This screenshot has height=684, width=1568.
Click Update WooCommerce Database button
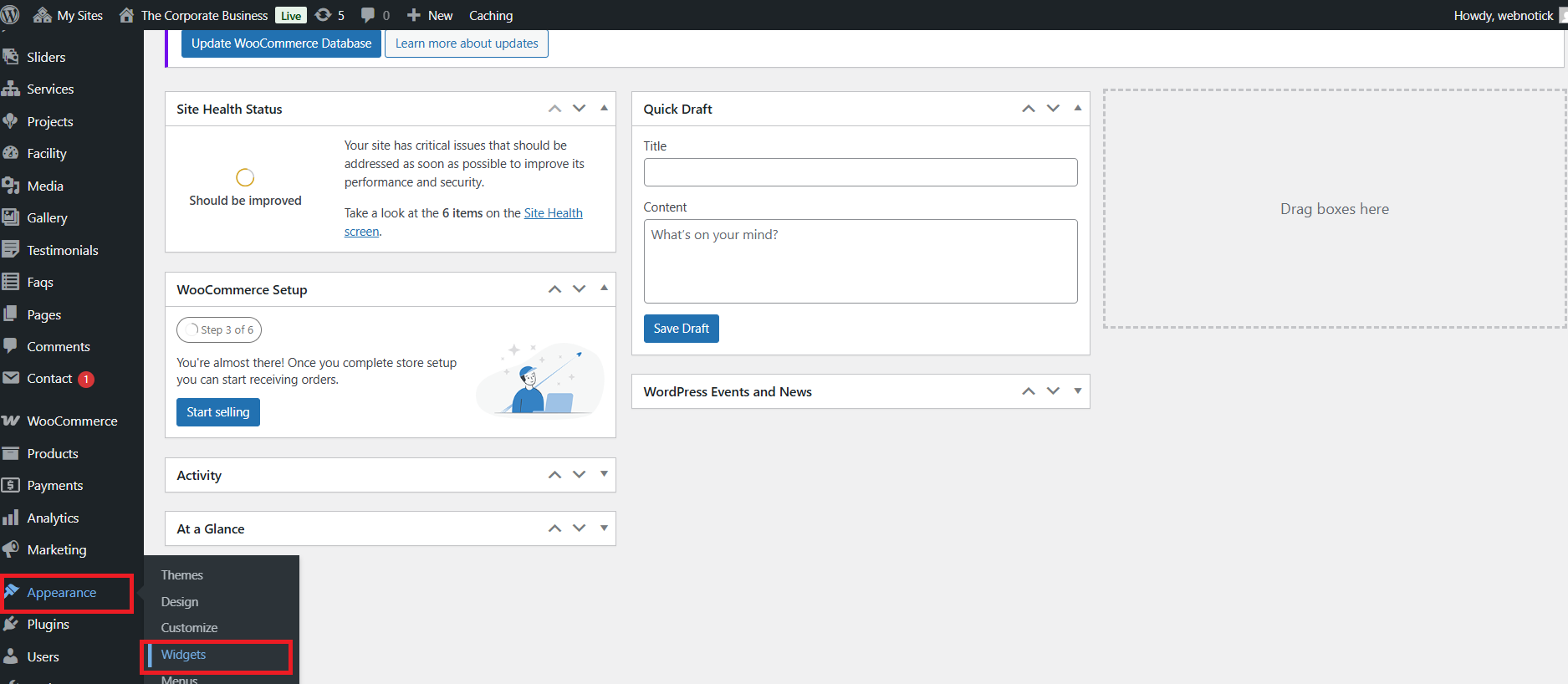point(281,43)
